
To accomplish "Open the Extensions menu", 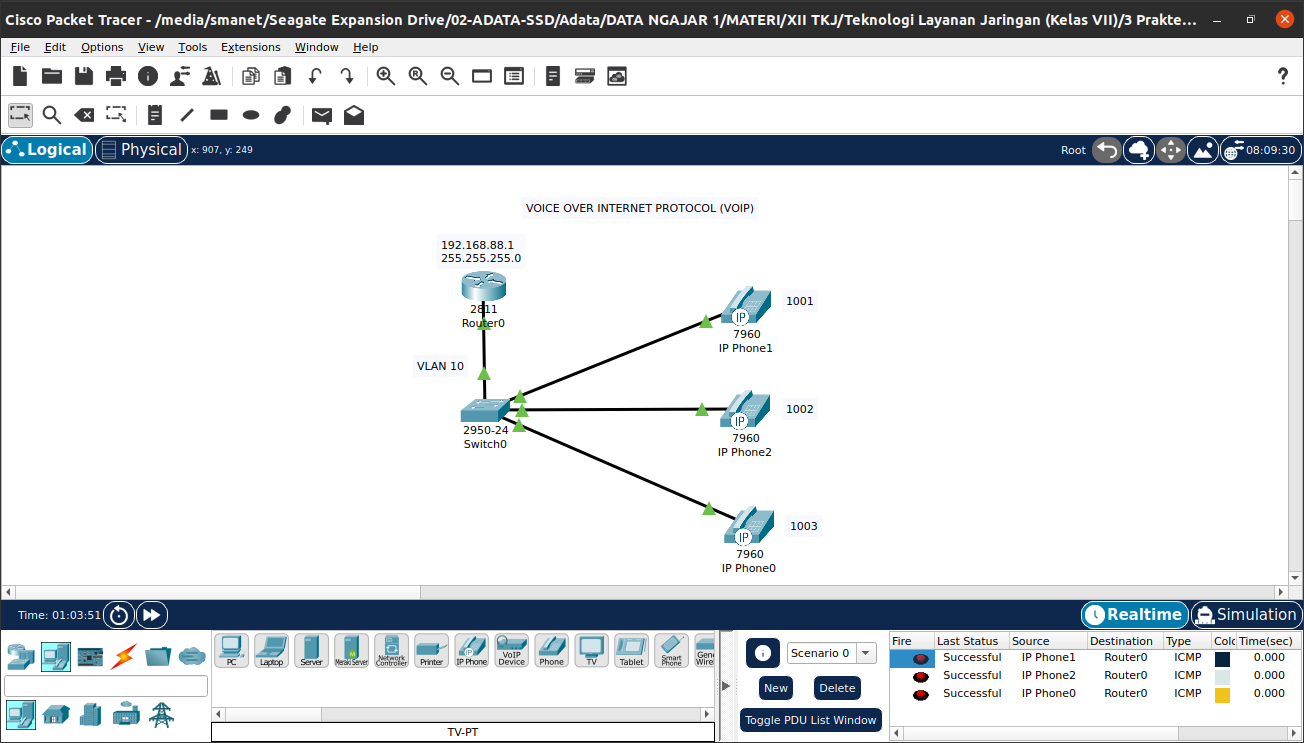I will [x=250, y=47].
